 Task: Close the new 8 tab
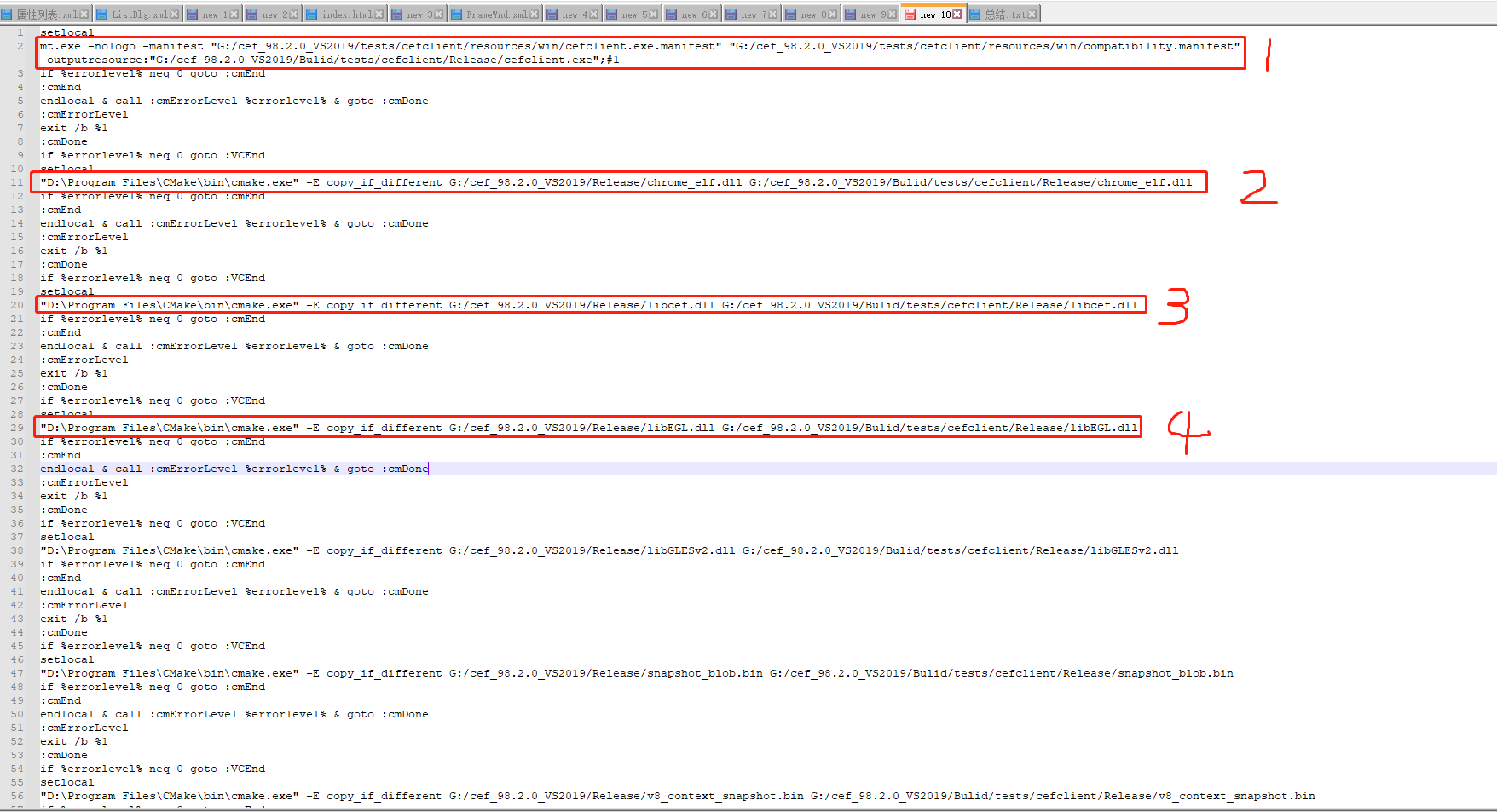833,14
